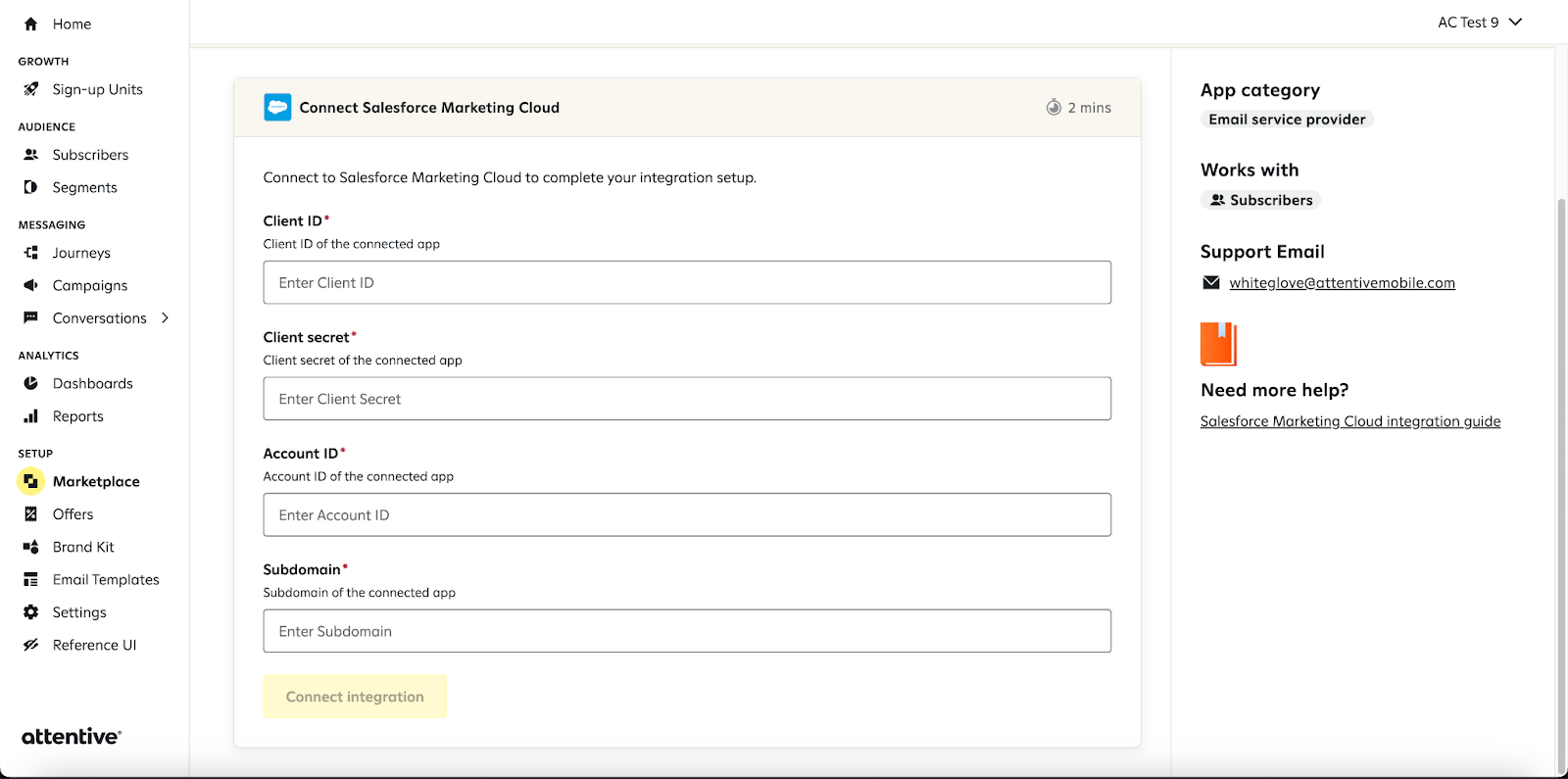
Task: Open Salesforce Marketing Cloud integration guide link
Action: tap(1350, 421)
